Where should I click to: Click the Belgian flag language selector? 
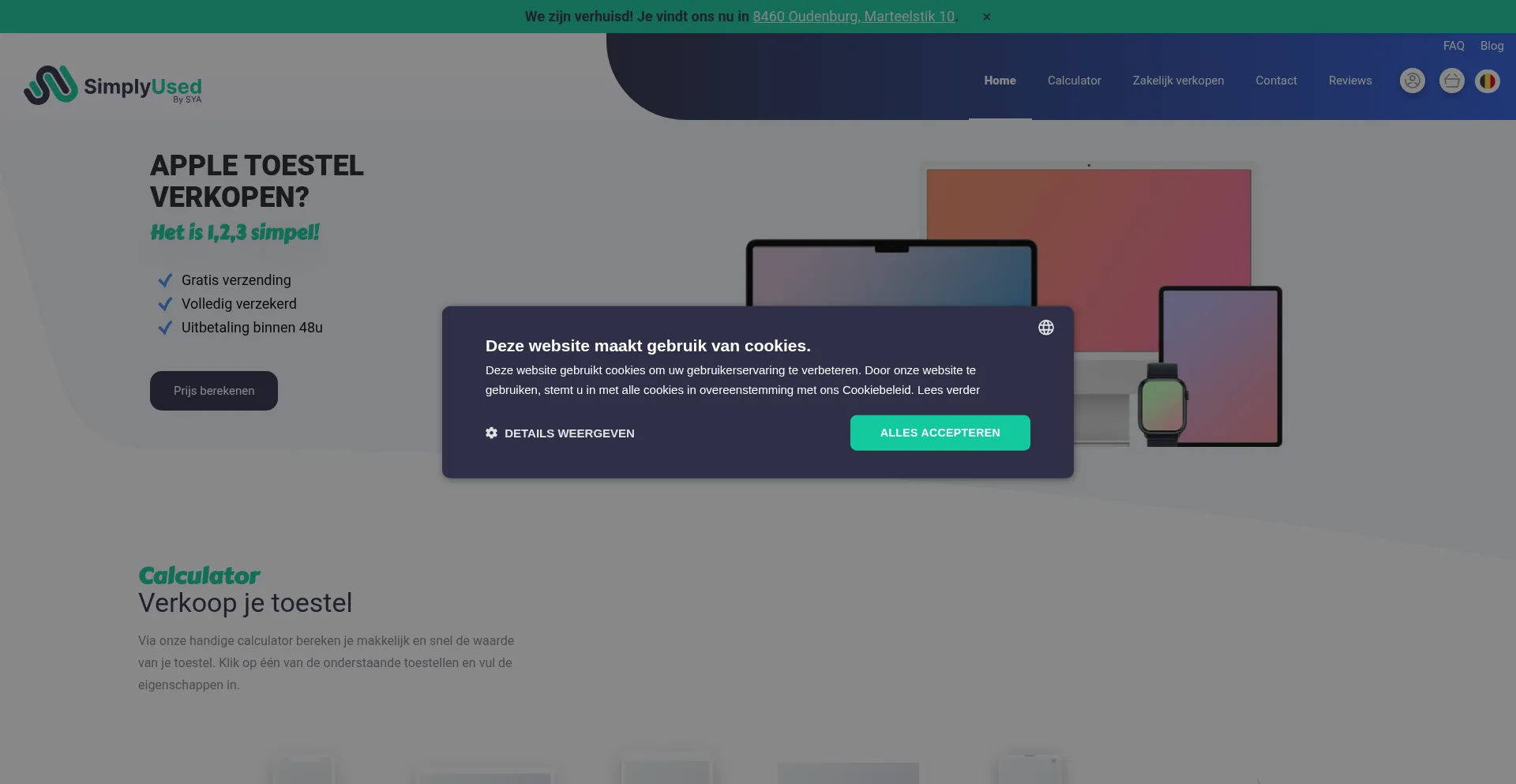click(1488, 81)
